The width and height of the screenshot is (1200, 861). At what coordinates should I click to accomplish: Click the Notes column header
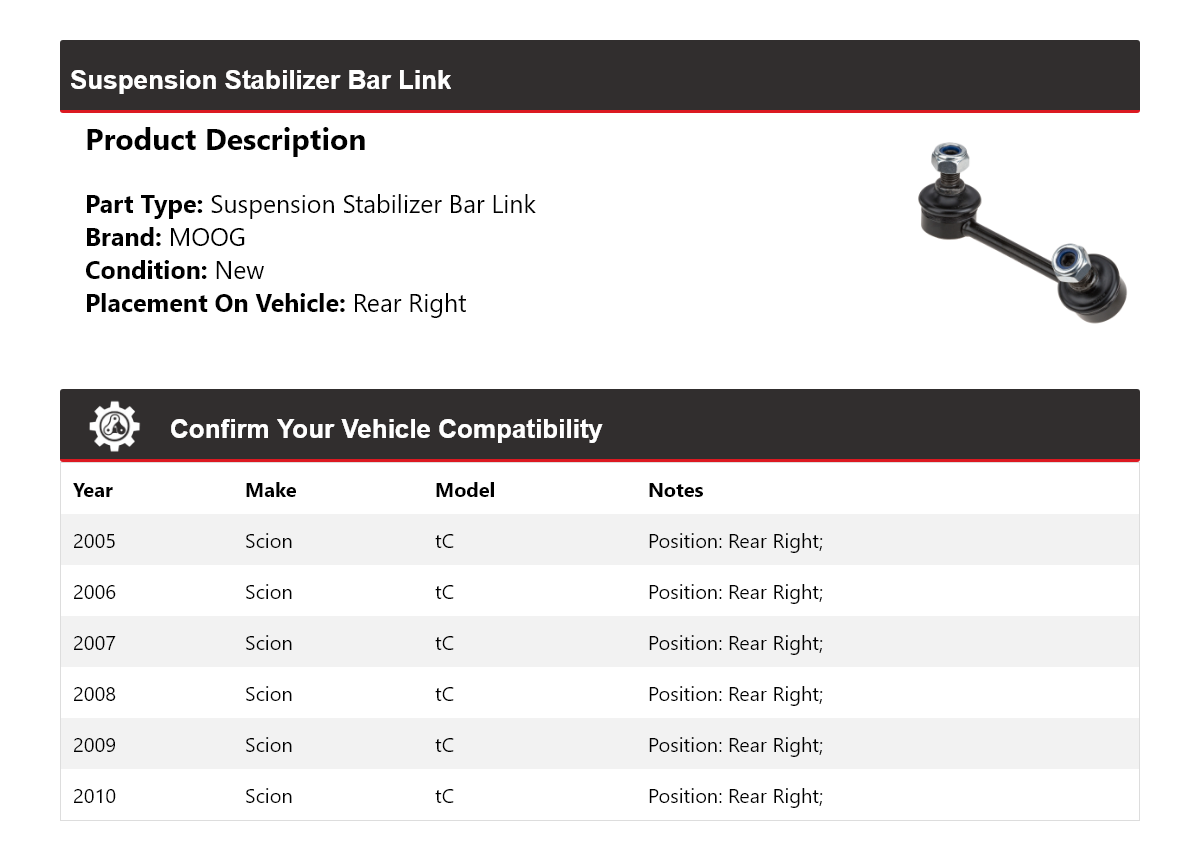pyautogui.click(x=676, y=490)
